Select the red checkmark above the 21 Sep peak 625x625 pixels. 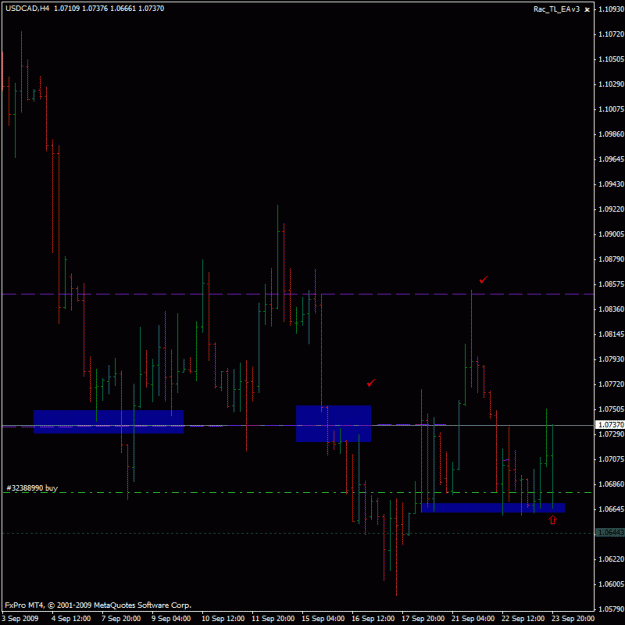483,279
